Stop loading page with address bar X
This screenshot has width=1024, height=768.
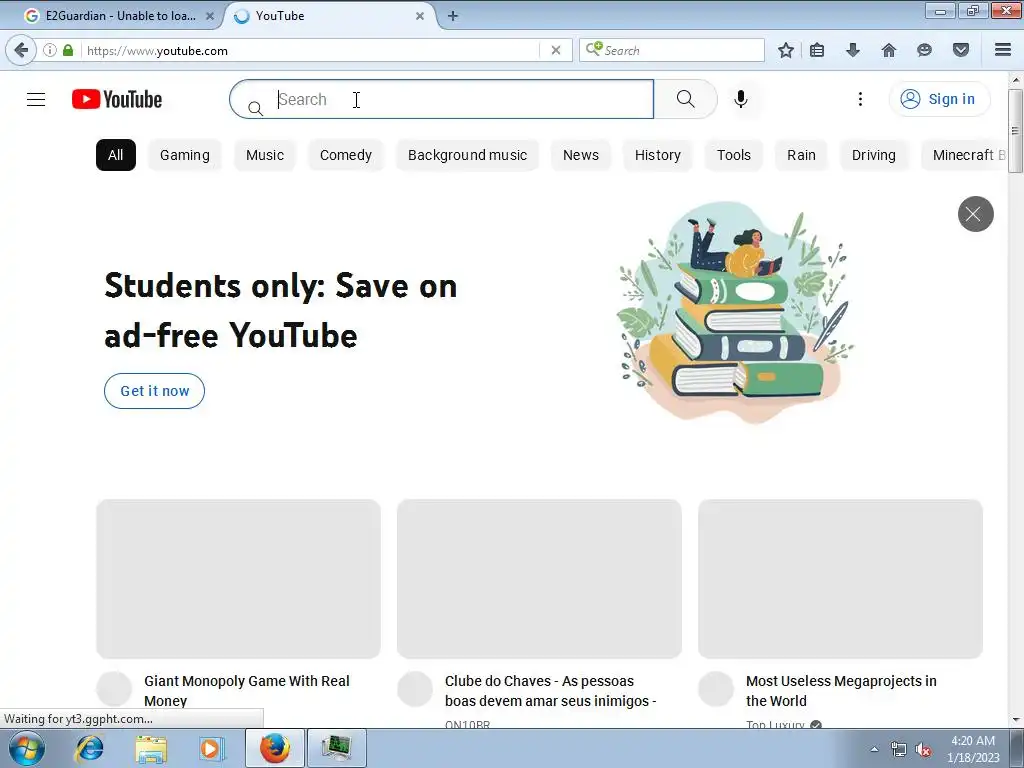(556, 50)
